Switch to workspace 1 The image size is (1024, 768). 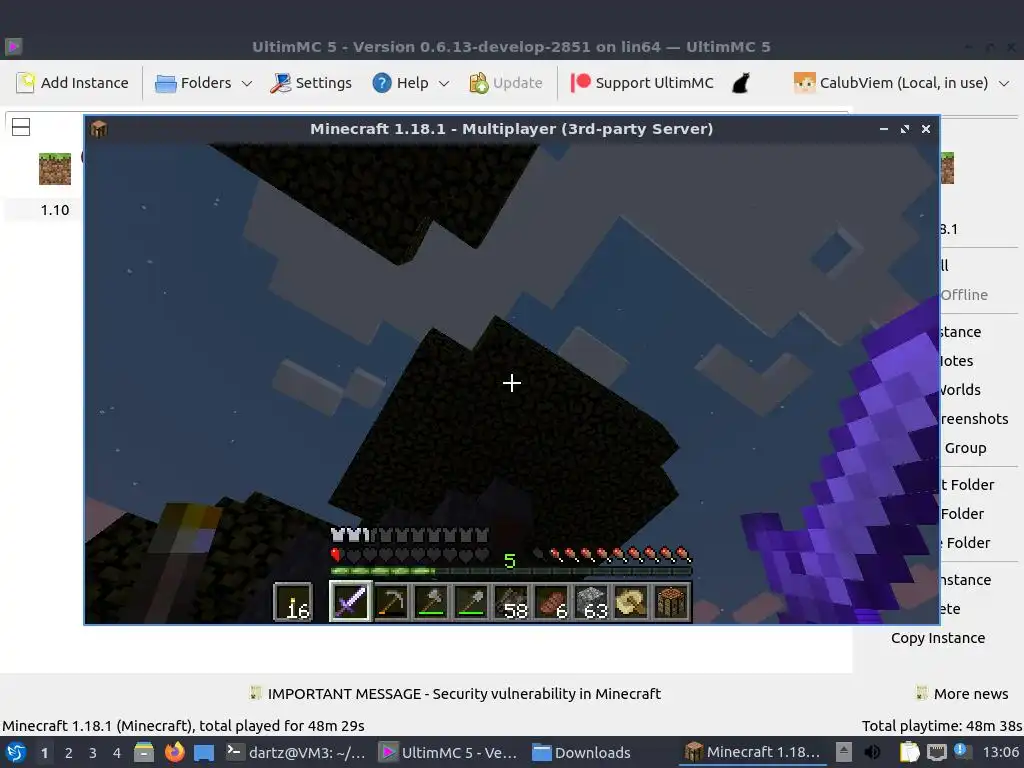pos(44,753)
